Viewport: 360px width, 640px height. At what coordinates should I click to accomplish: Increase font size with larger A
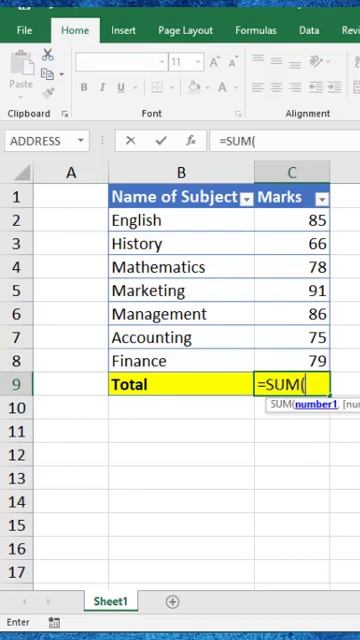(215, 62)
